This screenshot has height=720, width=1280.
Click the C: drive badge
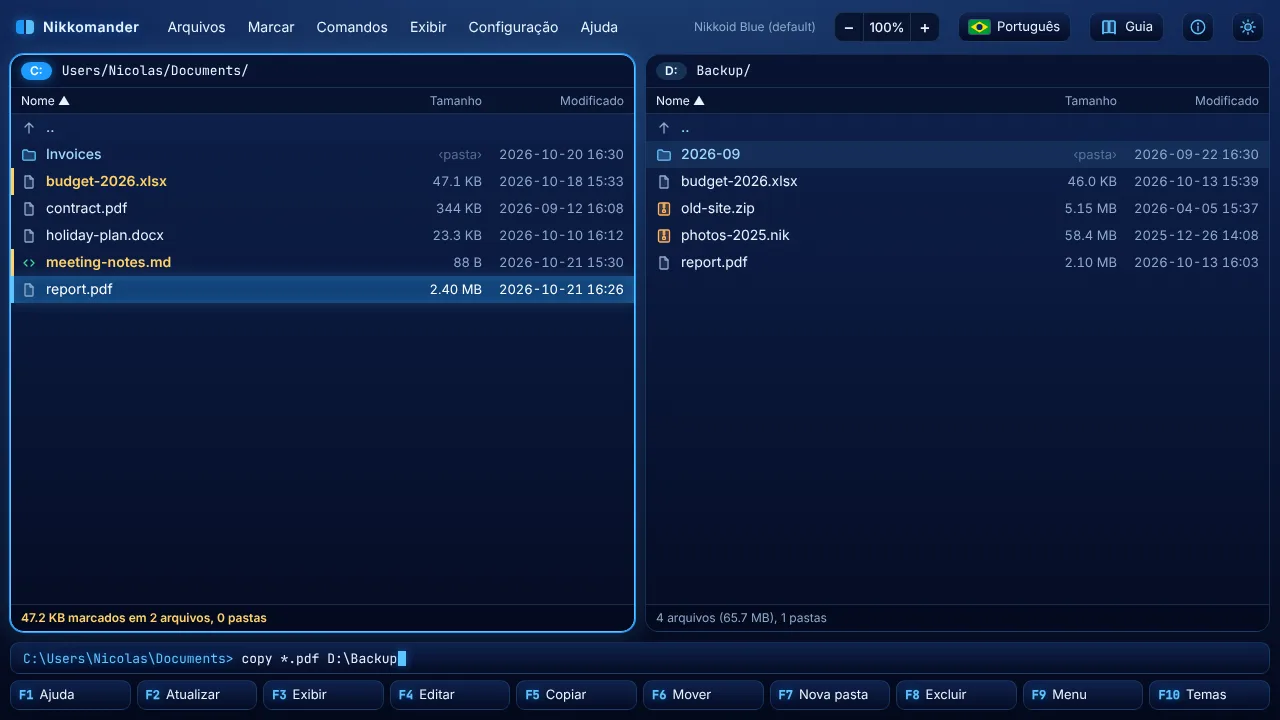click(36, 71)
